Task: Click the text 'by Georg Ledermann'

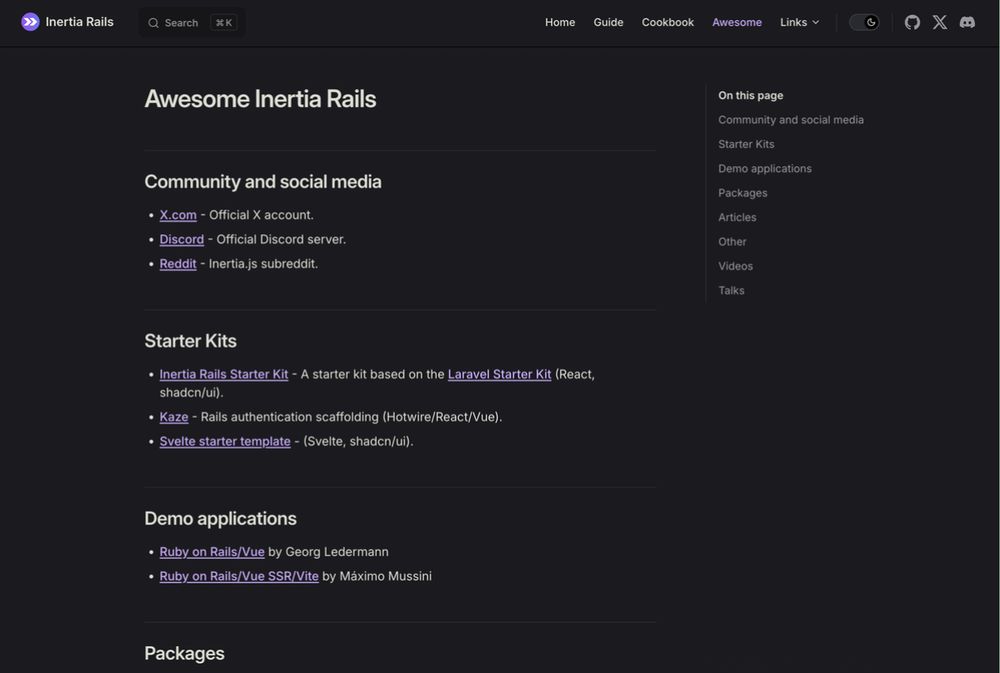Action: (328, 551)
